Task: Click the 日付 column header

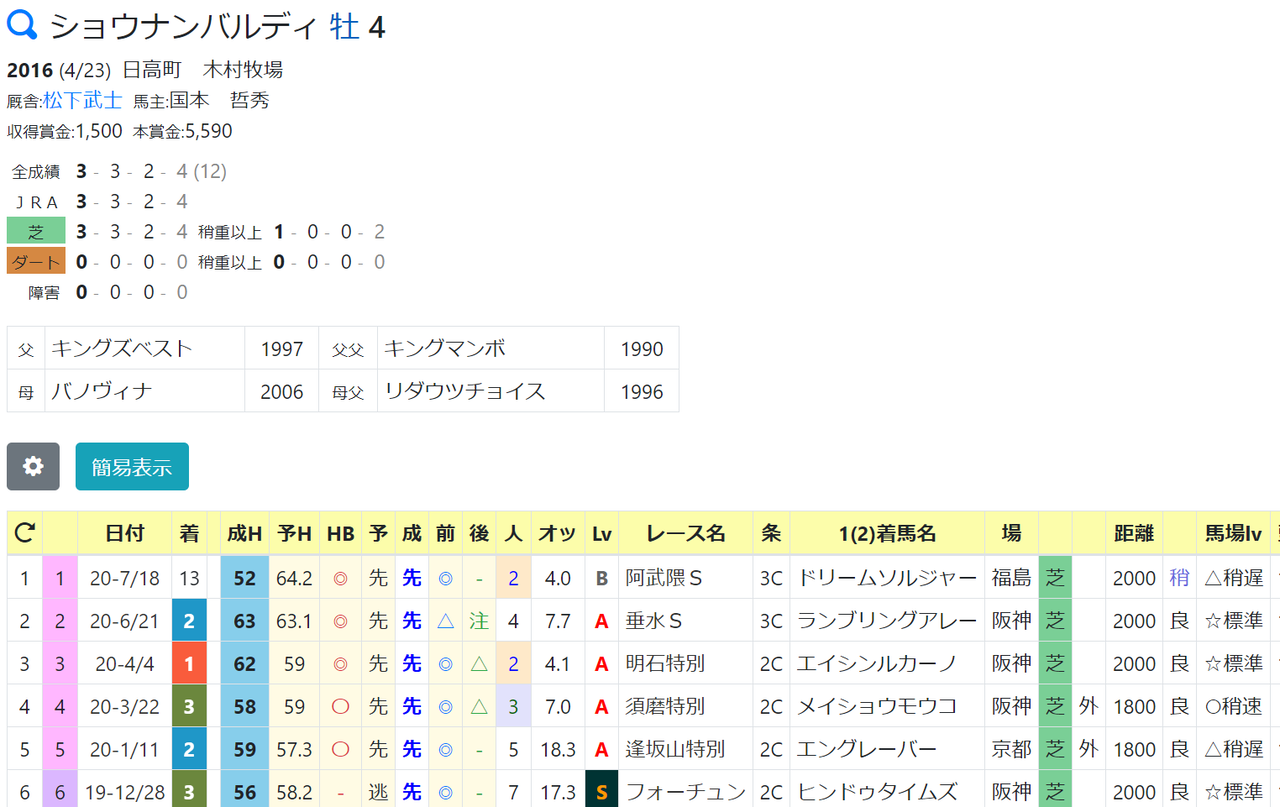Action: click(125, 534)
